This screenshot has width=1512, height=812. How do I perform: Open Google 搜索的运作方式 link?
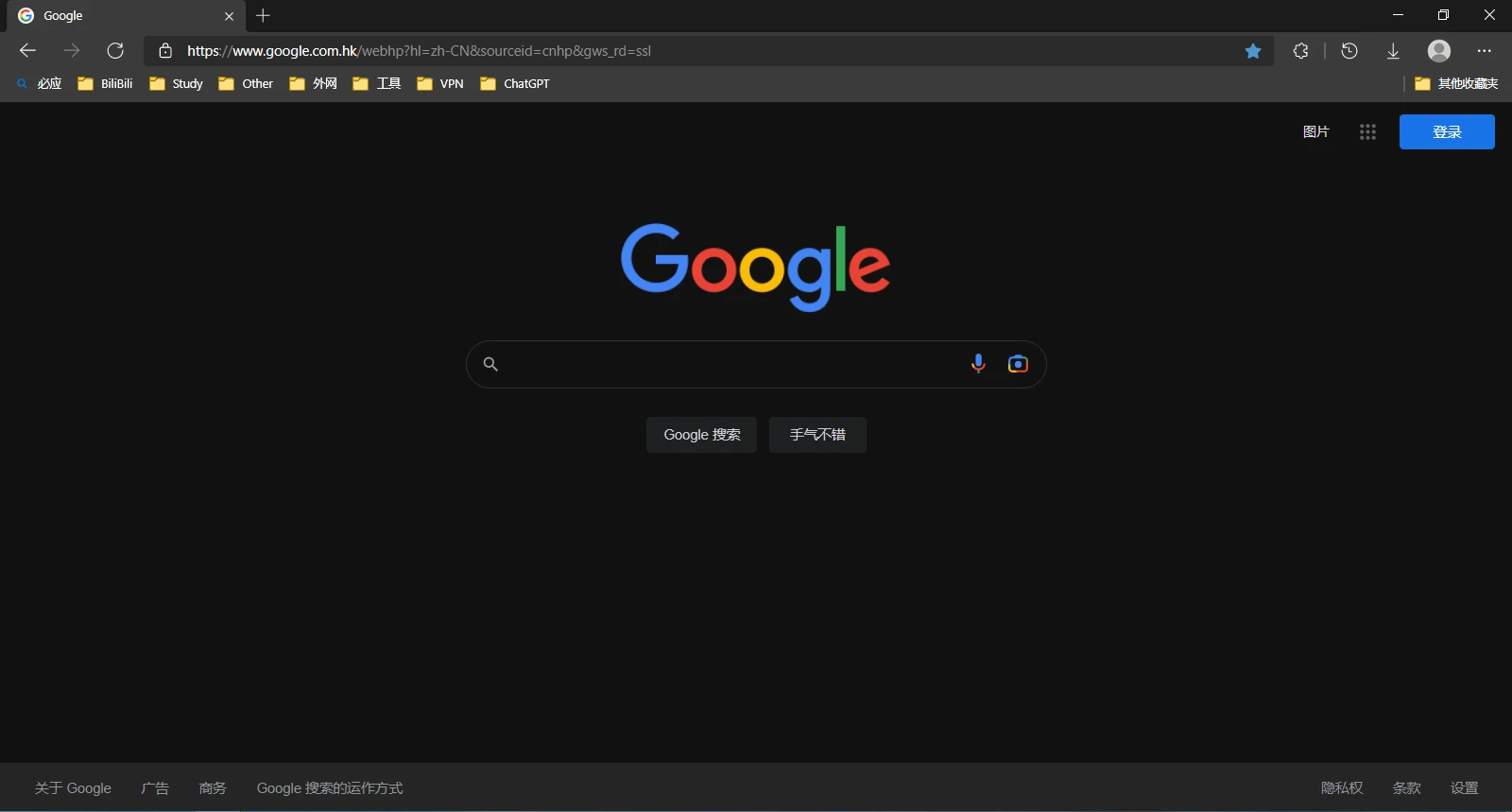[x=330, y=788]
